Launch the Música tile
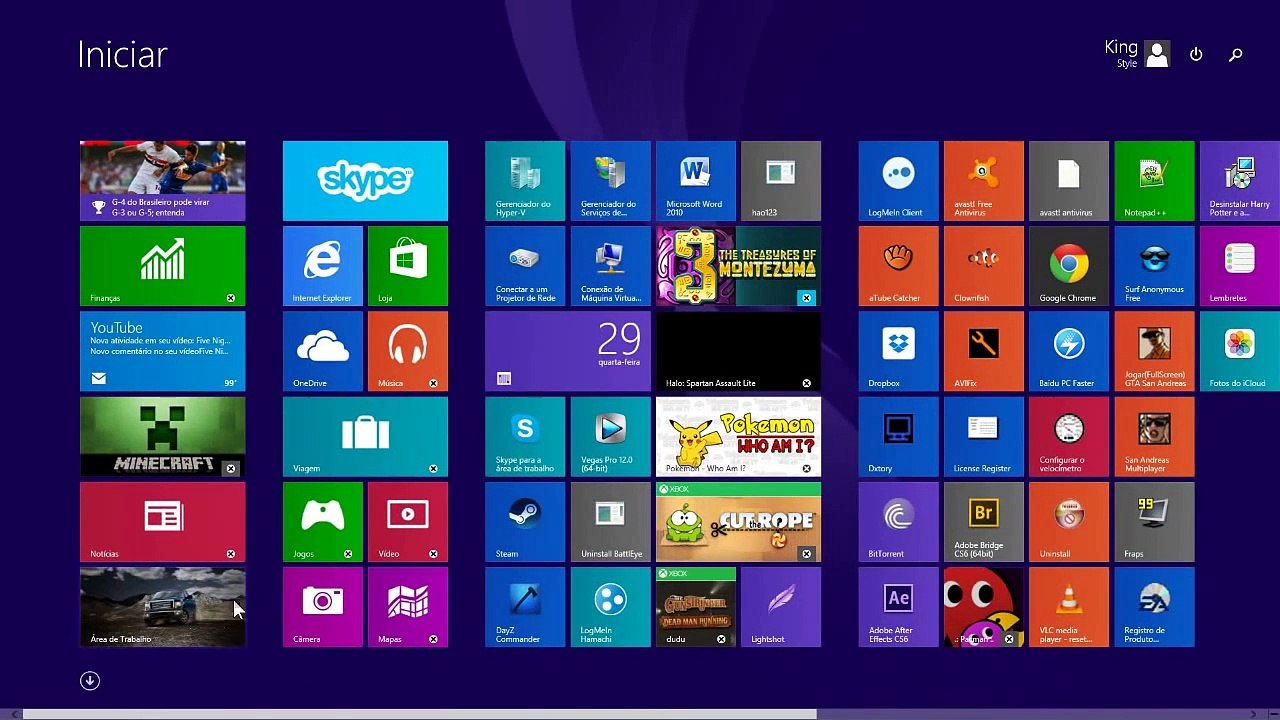This screenshot has height=720, width=1280. tap(408, 351)
